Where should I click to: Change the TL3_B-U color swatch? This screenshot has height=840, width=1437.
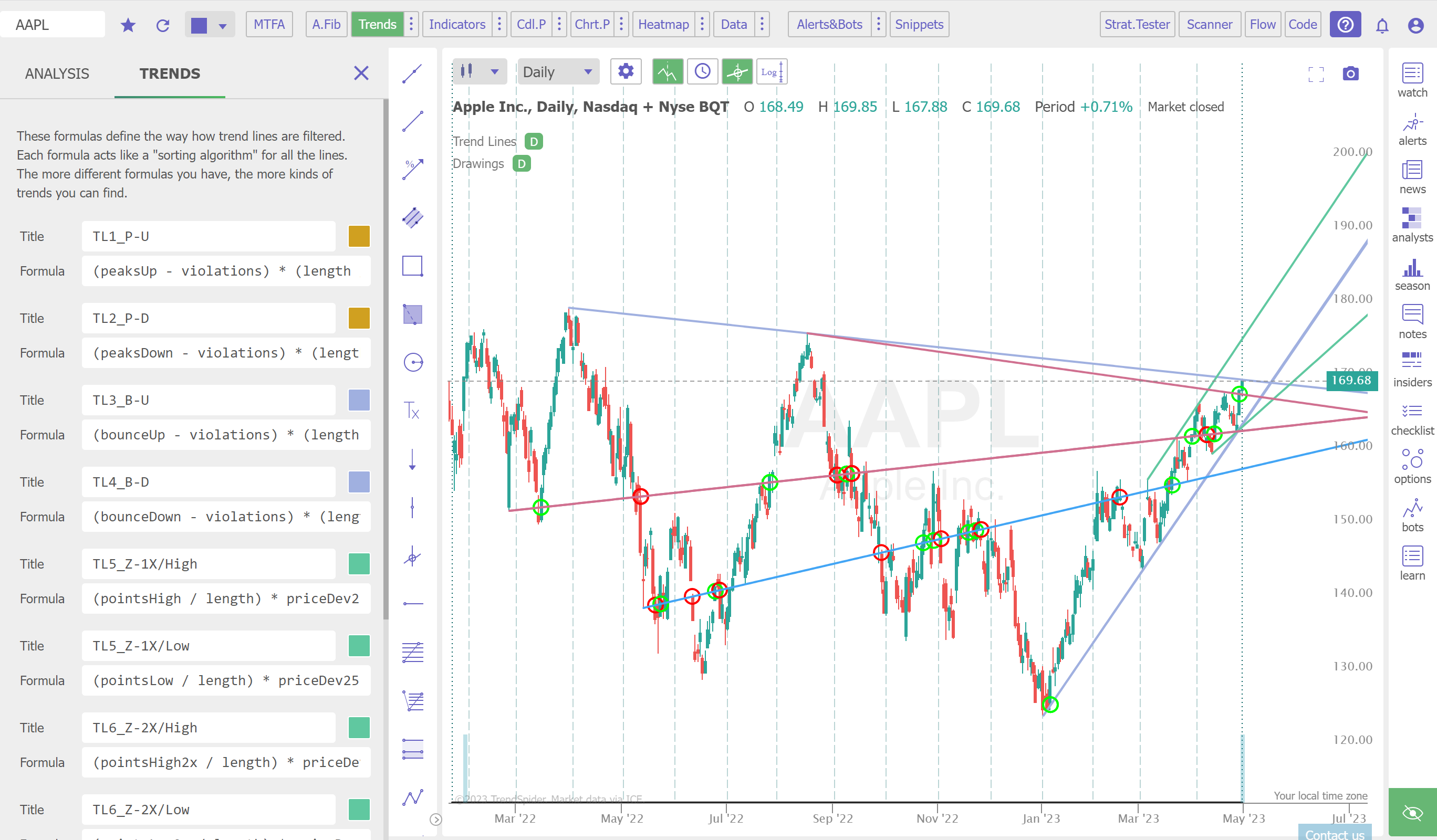click(x=359, y=400)
